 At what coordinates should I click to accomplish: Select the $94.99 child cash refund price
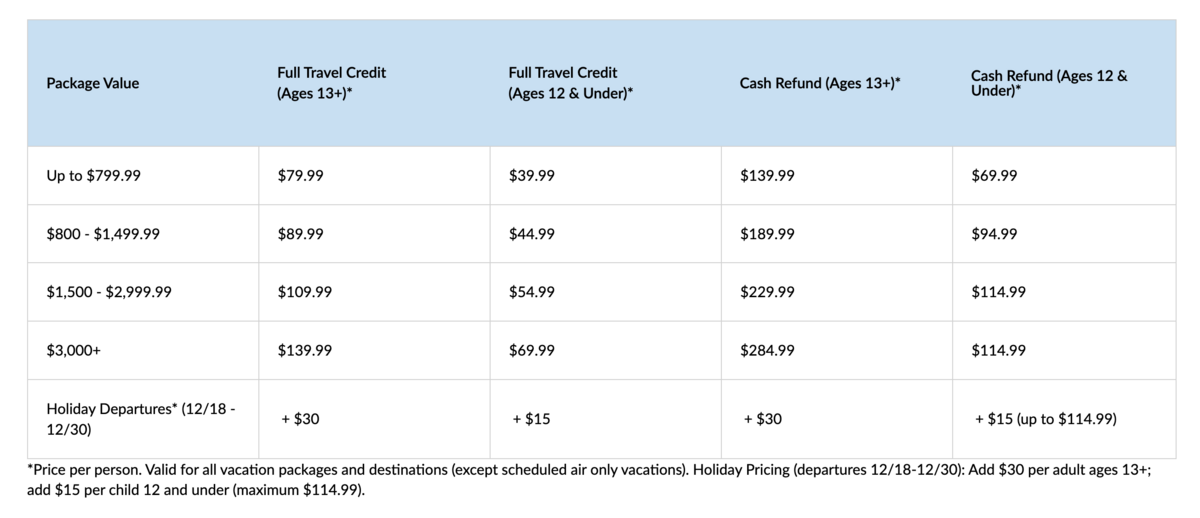click(995, 234)
